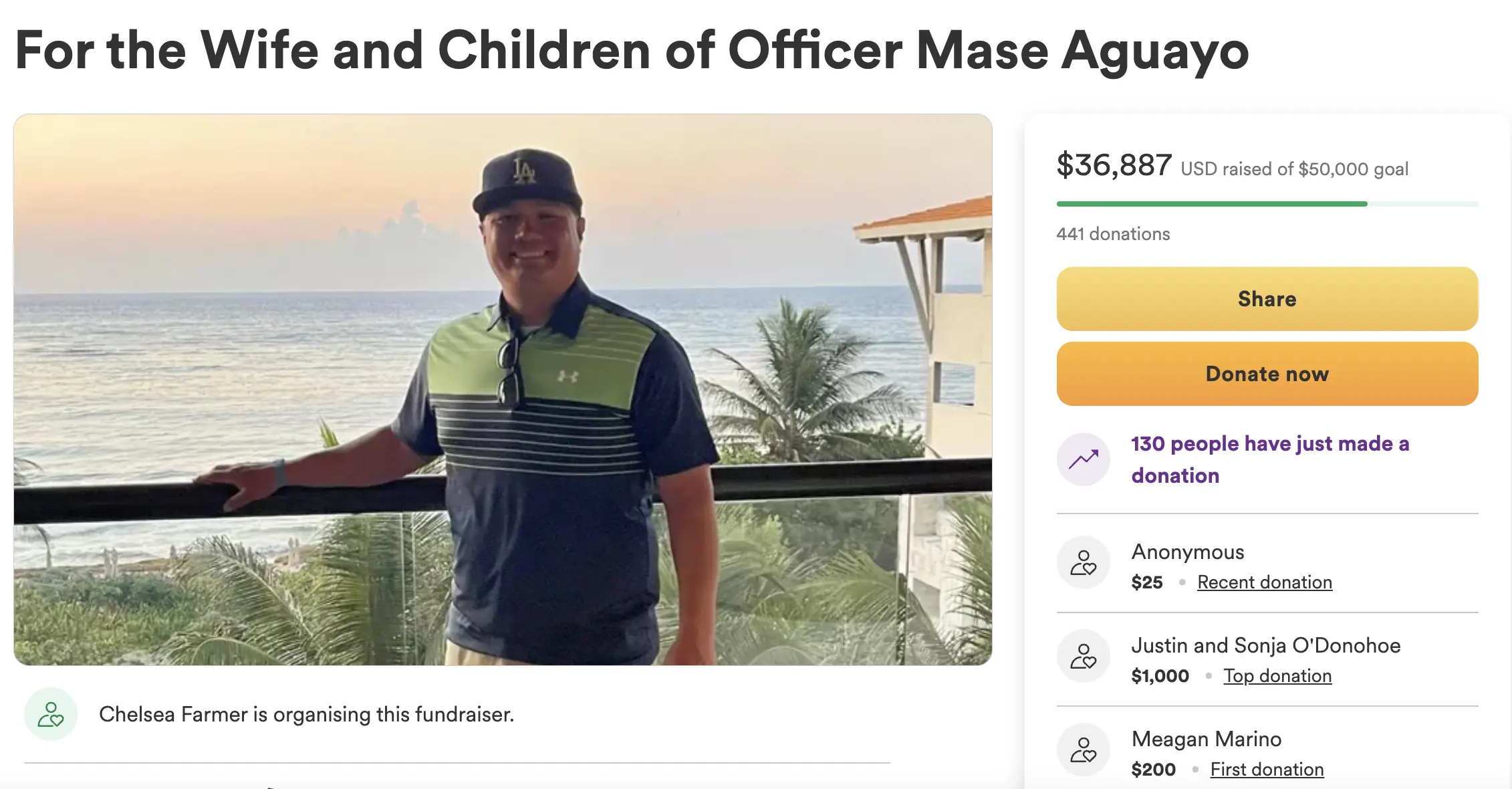The height and width of the screenshot is (789, 1512).
Task: Click the $36,887 raised amount
Action: click(x=1114, y=165)
